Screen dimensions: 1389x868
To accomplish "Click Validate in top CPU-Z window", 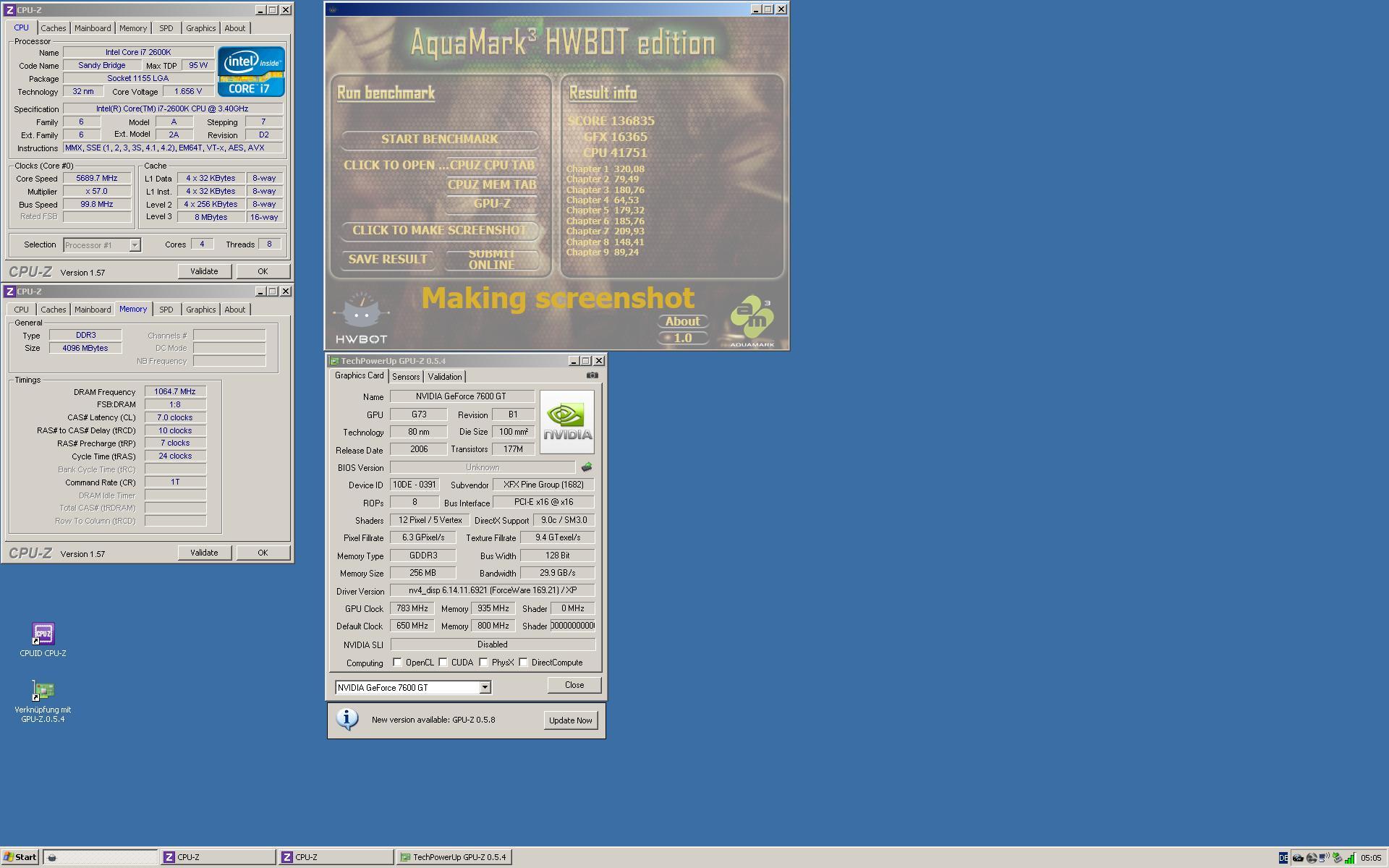I will [204, 271].
